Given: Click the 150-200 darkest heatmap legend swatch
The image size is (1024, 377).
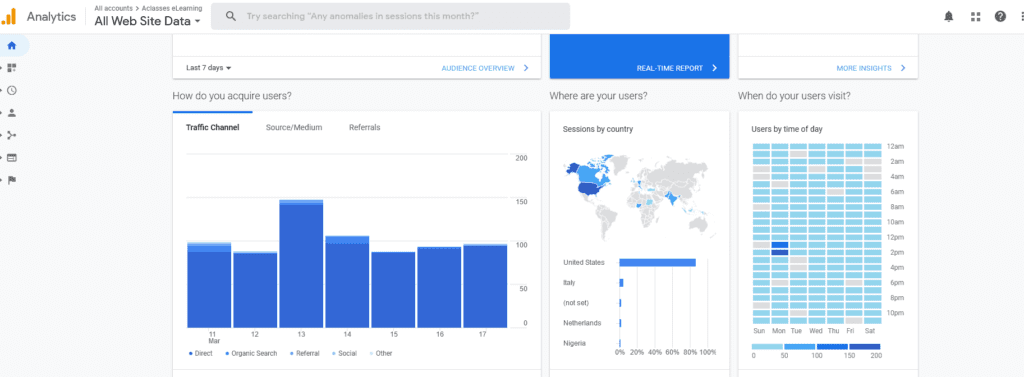Looking at the screenshot, I should (x=865, y=347).
